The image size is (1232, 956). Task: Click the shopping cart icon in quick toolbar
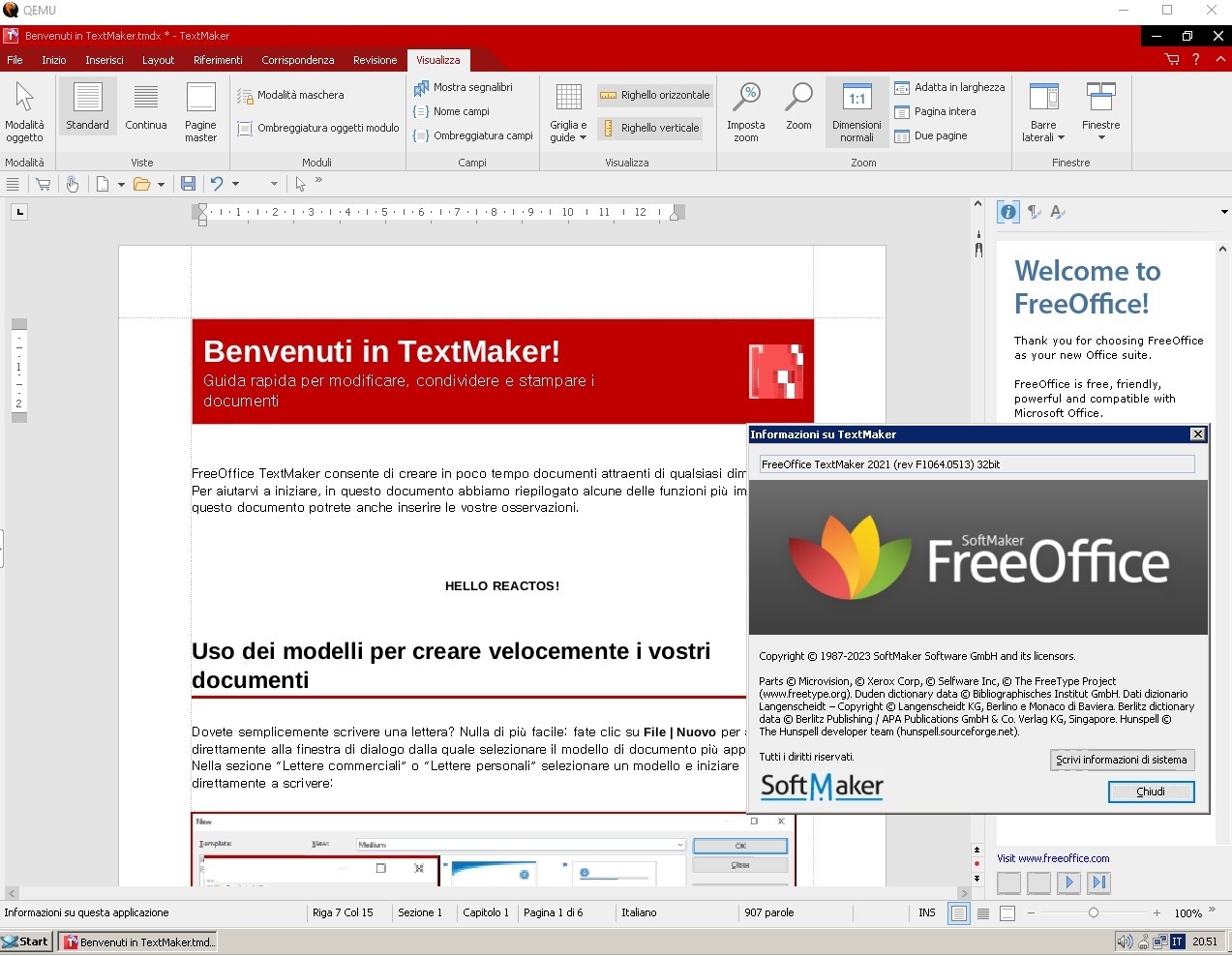pyautogui.click(x=43, y=184)
